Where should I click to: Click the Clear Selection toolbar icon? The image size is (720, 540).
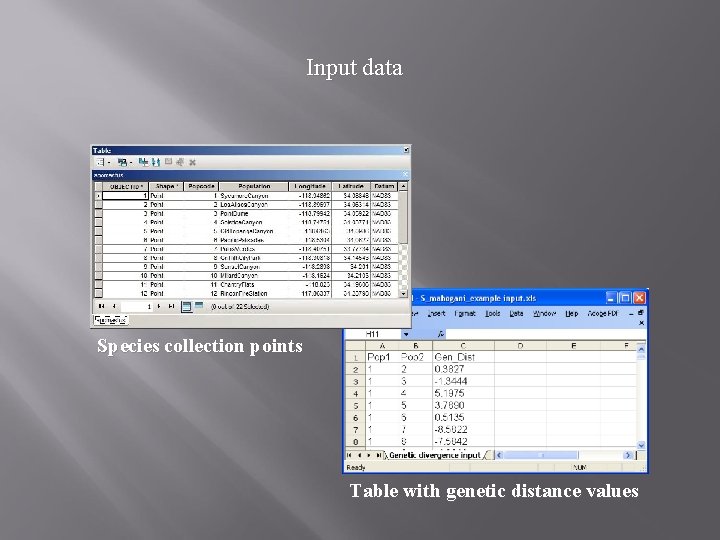[x=168, y=162]
